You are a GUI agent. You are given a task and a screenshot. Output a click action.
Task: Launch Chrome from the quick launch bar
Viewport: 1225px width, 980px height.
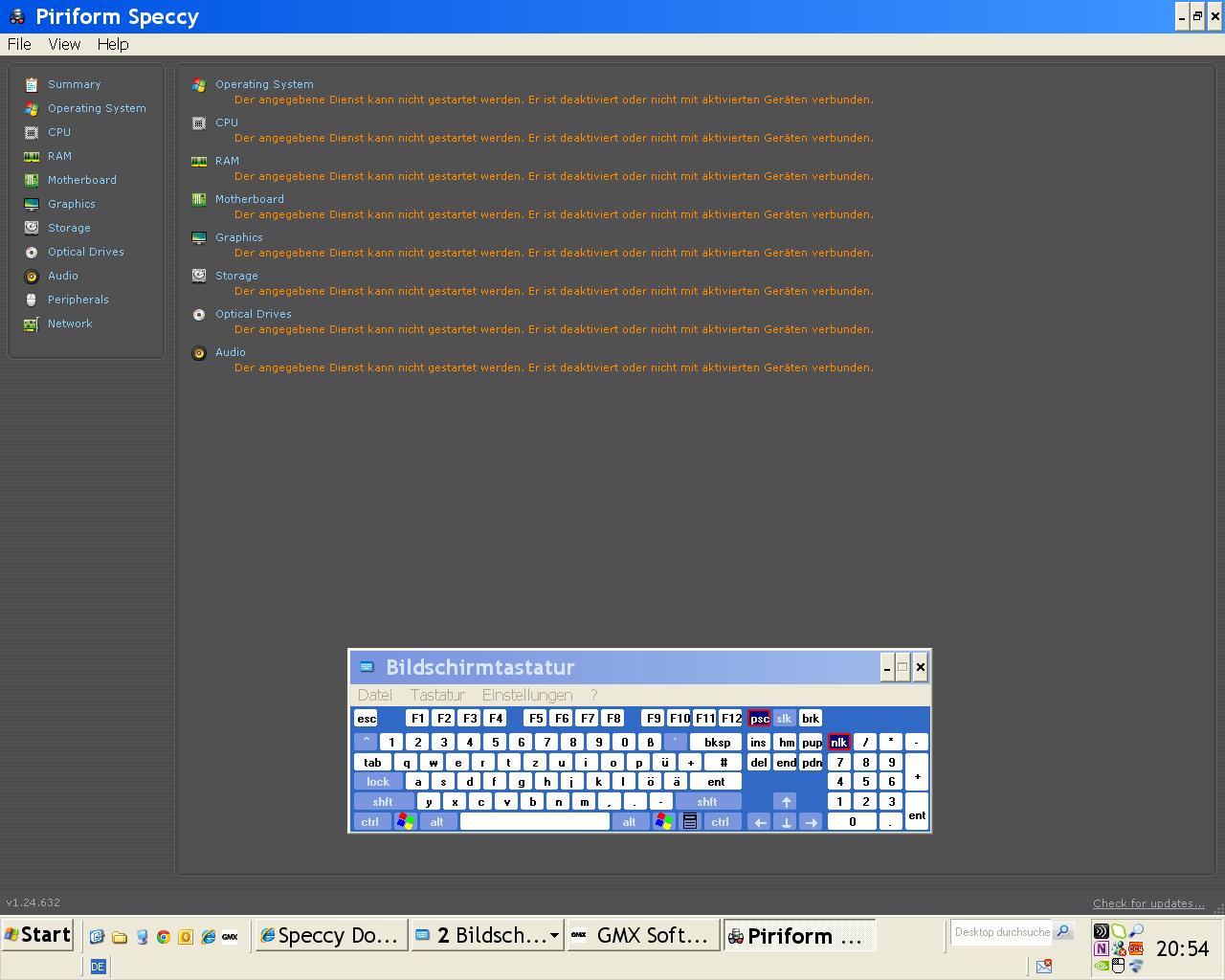pyautogui.click(x=164, y=937)
